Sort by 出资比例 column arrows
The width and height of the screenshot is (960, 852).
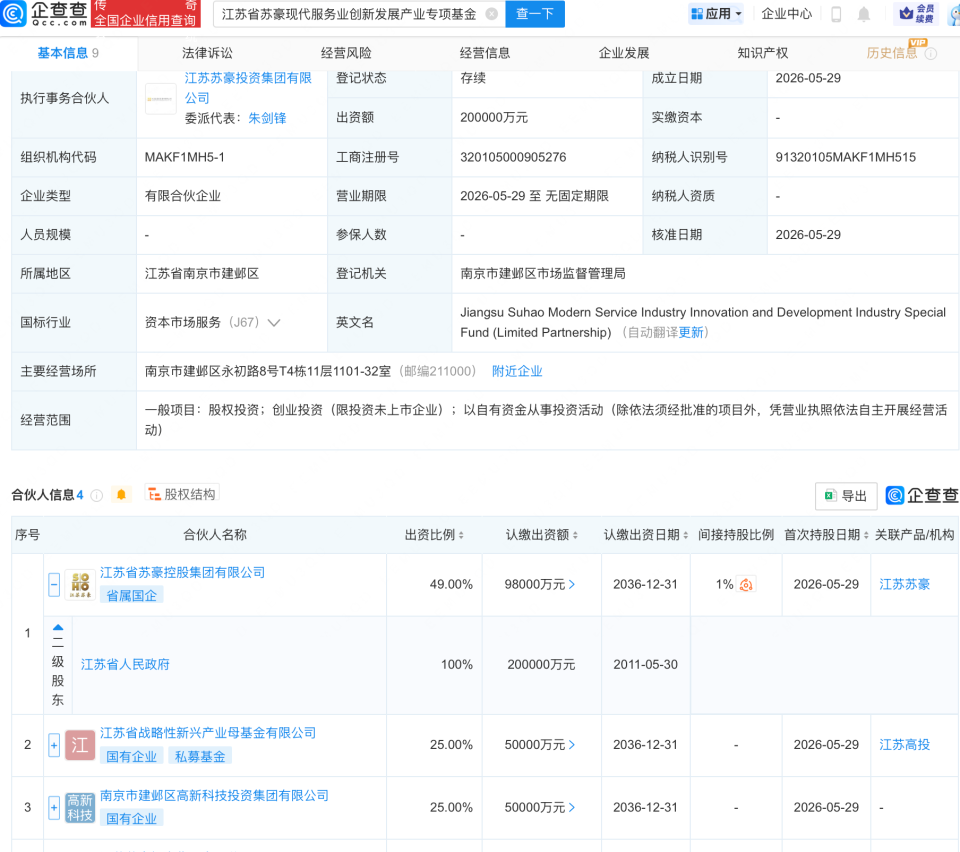click(x=461, y=536)
